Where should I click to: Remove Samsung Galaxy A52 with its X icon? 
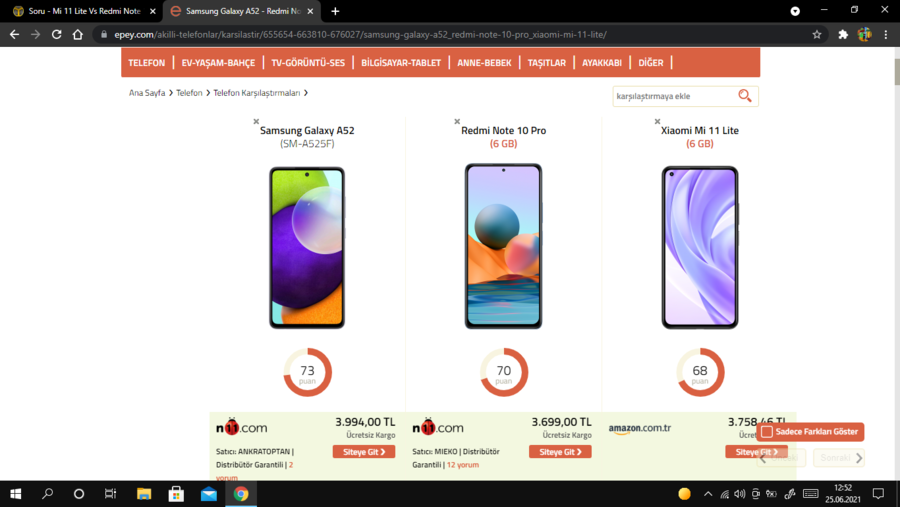click(256, 121)
